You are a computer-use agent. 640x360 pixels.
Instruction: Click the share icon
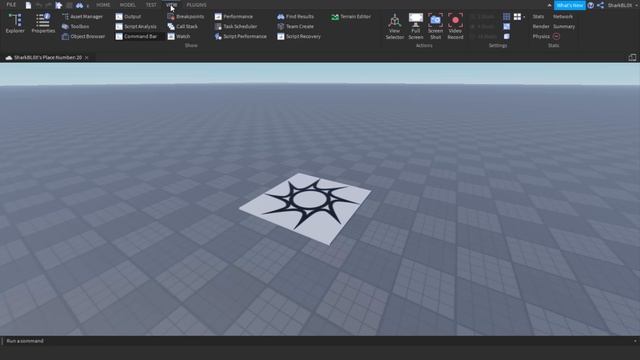pos(600,5)
